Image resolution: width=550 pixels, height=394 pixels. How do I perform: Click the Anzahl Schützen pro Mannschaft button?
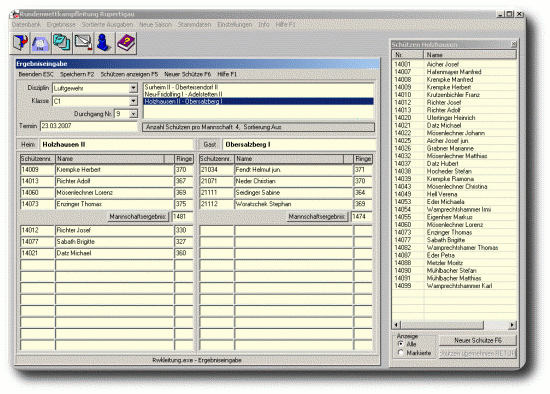coord(259,127)
